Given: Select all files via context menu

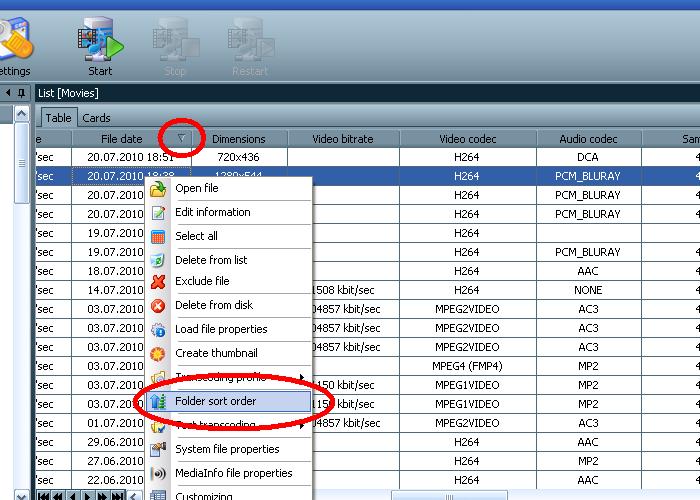Looking at the screenshot, I should tap(196, 236).
